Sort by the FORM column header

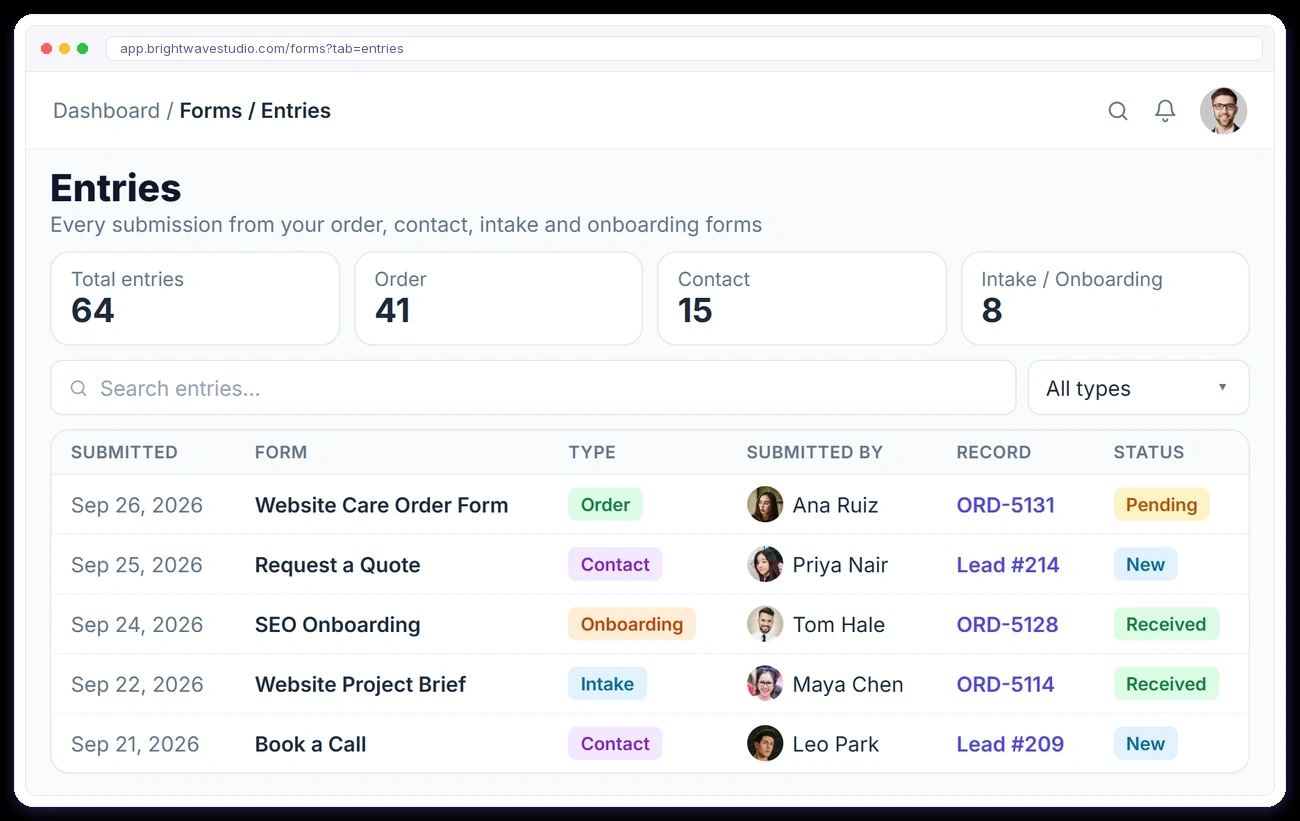[x=281, y=453]
